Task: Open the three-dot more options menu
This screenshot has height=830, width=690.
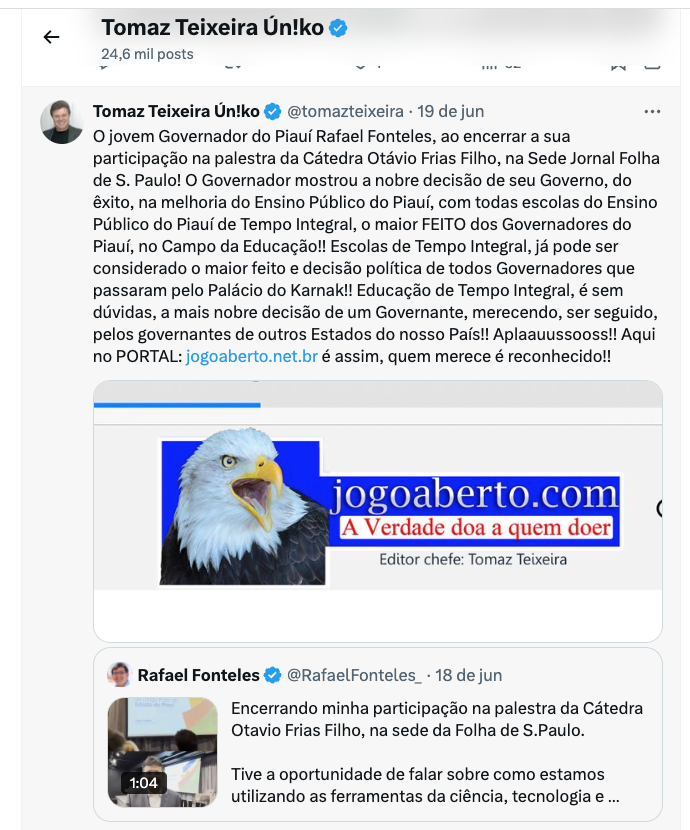Action: click(652, 112)
